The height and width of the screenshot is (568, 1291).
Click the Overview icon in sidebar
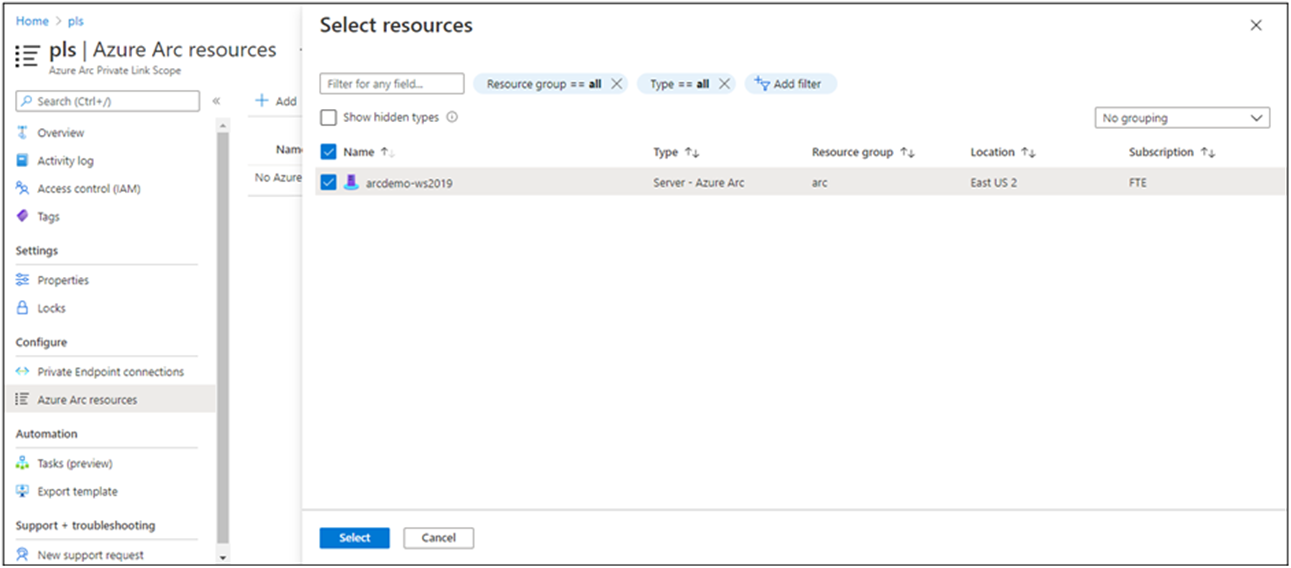(x=23, y=133)
